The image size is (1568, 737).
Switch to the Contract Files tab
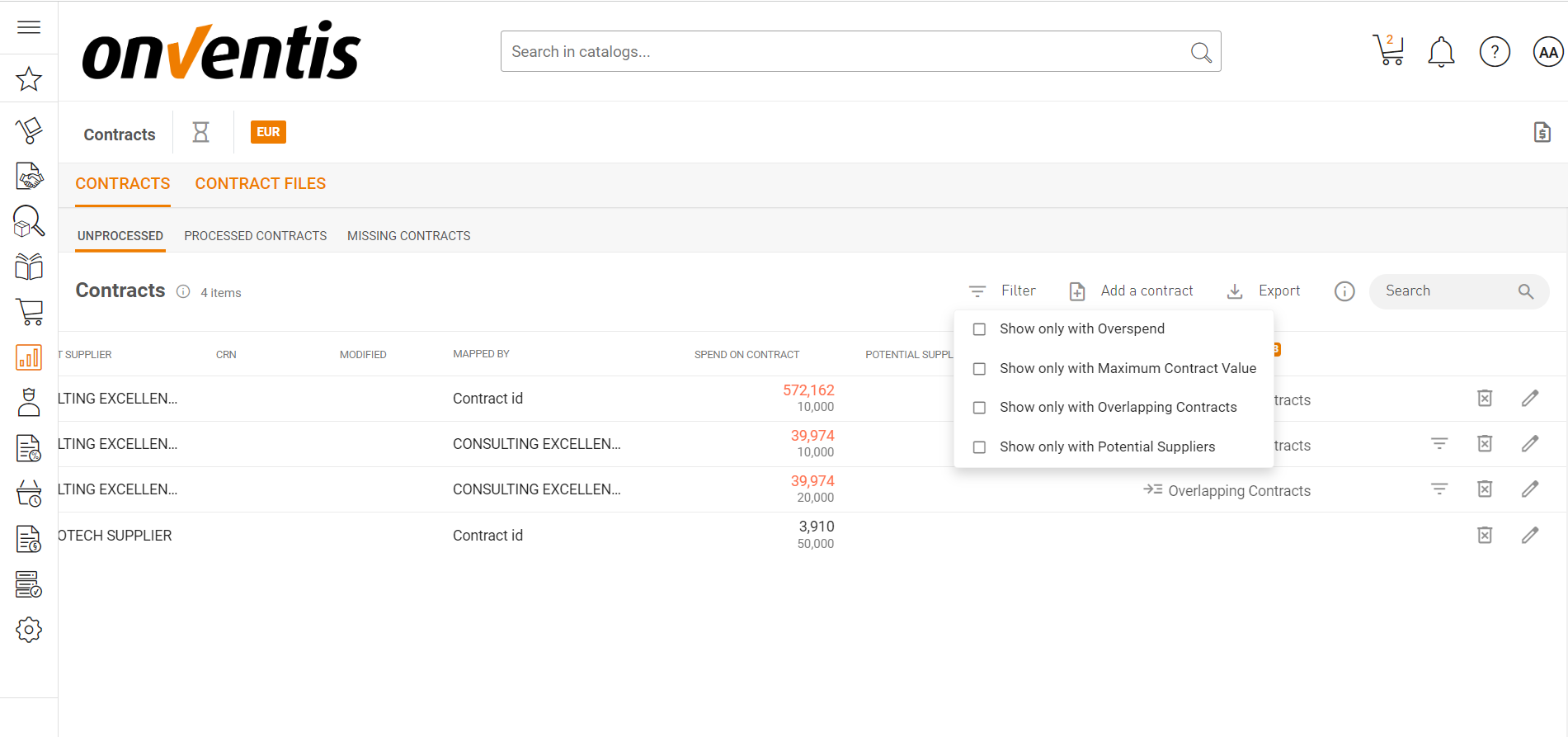pyautogui.click(x=260, y=183)
